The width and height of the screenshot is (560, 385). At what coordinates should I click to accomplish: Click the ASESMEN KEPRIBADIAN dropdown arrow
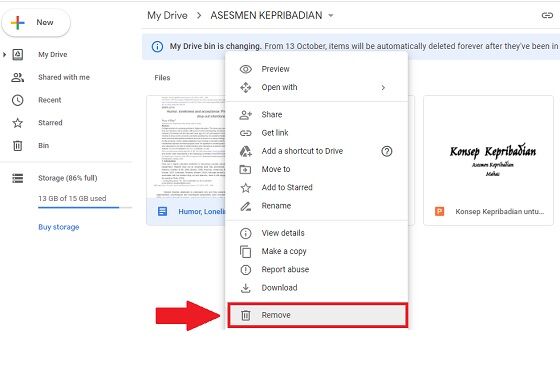(331, 16)
